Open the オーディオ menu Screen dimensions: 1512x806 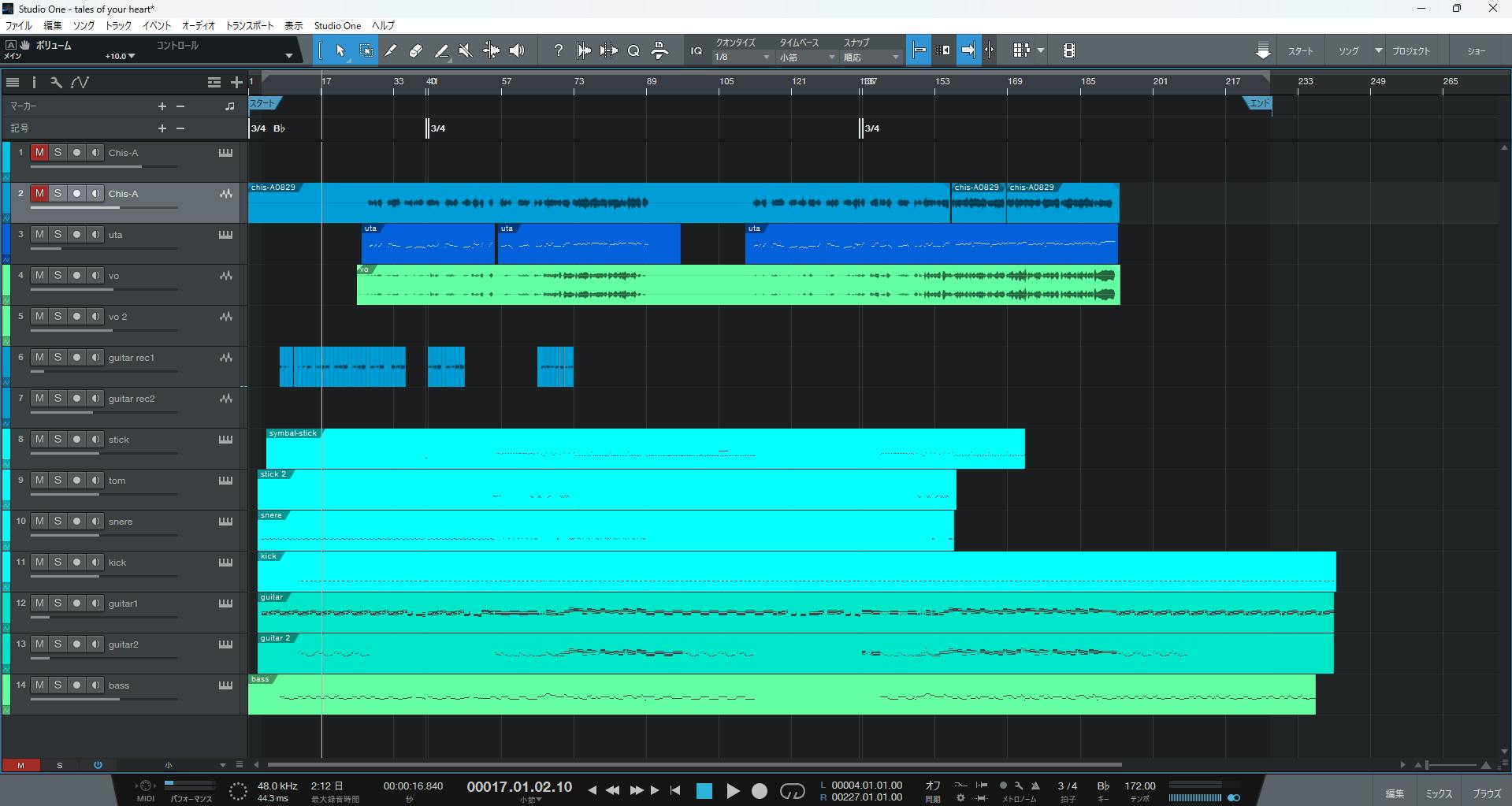pos(199,25)
